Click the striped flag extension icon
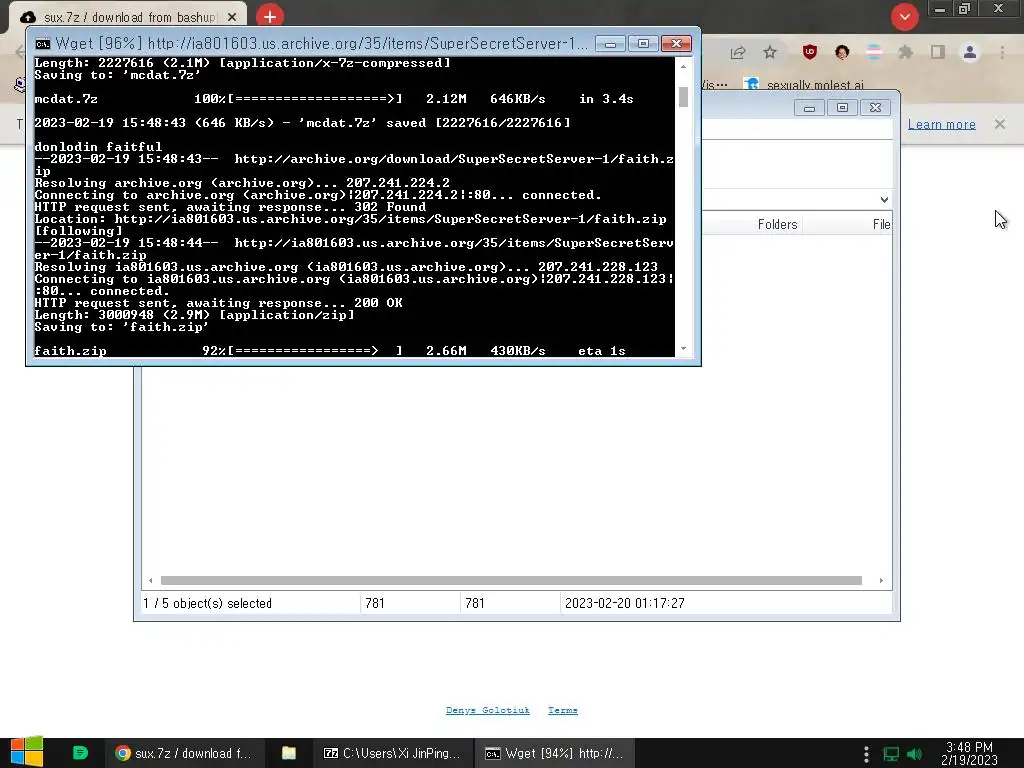This screenshot has width=1024, height=768. [874, 52]
